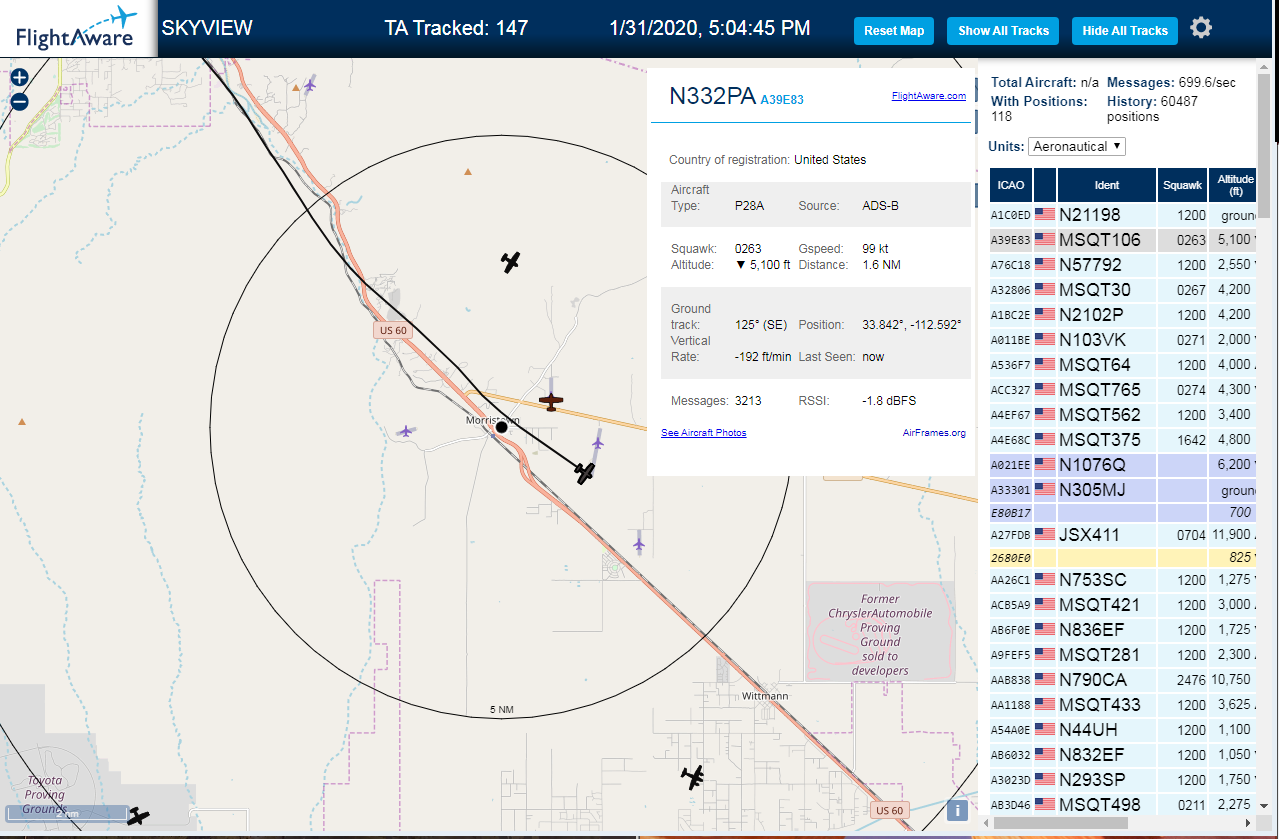
Task: Select aircraft row N1076Q
Action: 1124,465
